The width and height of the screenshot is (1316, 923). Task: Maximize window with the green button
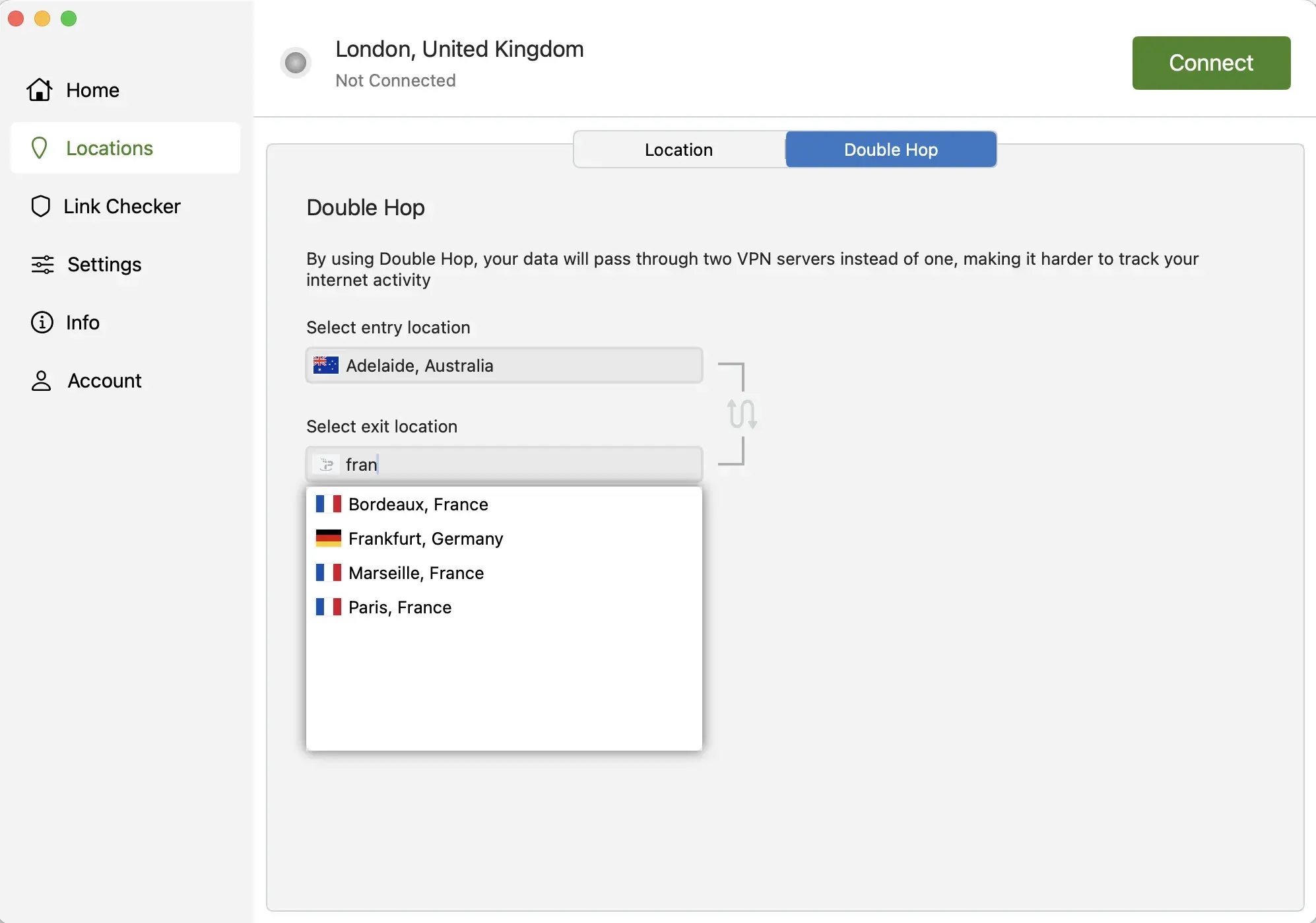pyautogui.click(x=69, y=18)
